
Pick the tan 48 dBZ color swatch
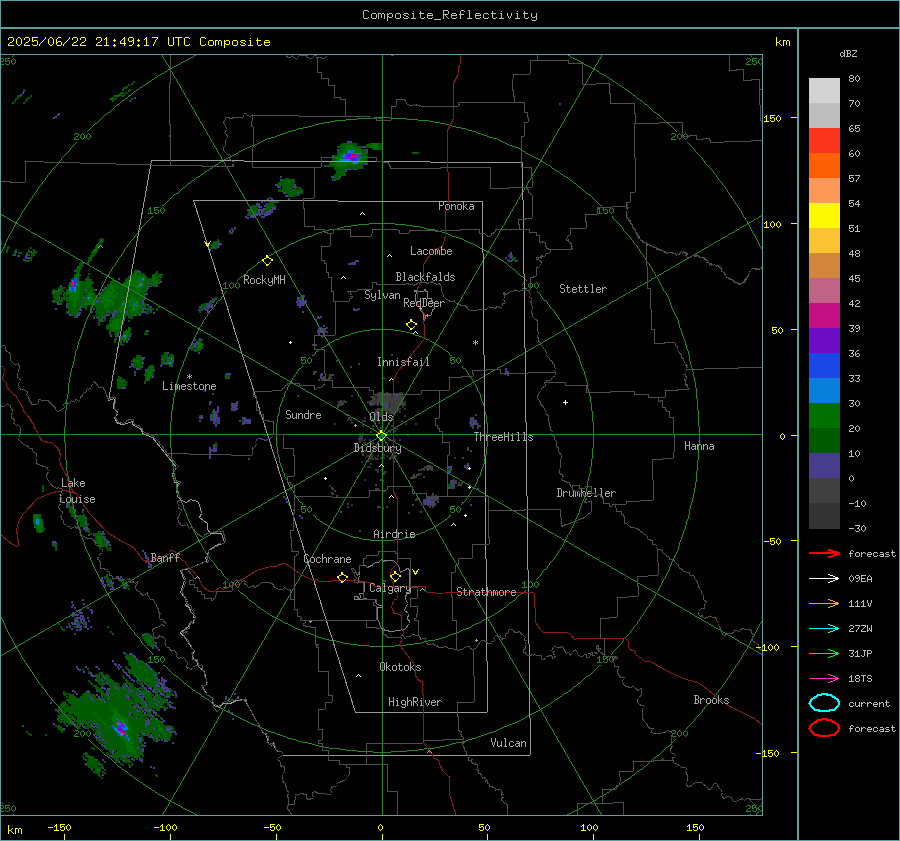824,265
